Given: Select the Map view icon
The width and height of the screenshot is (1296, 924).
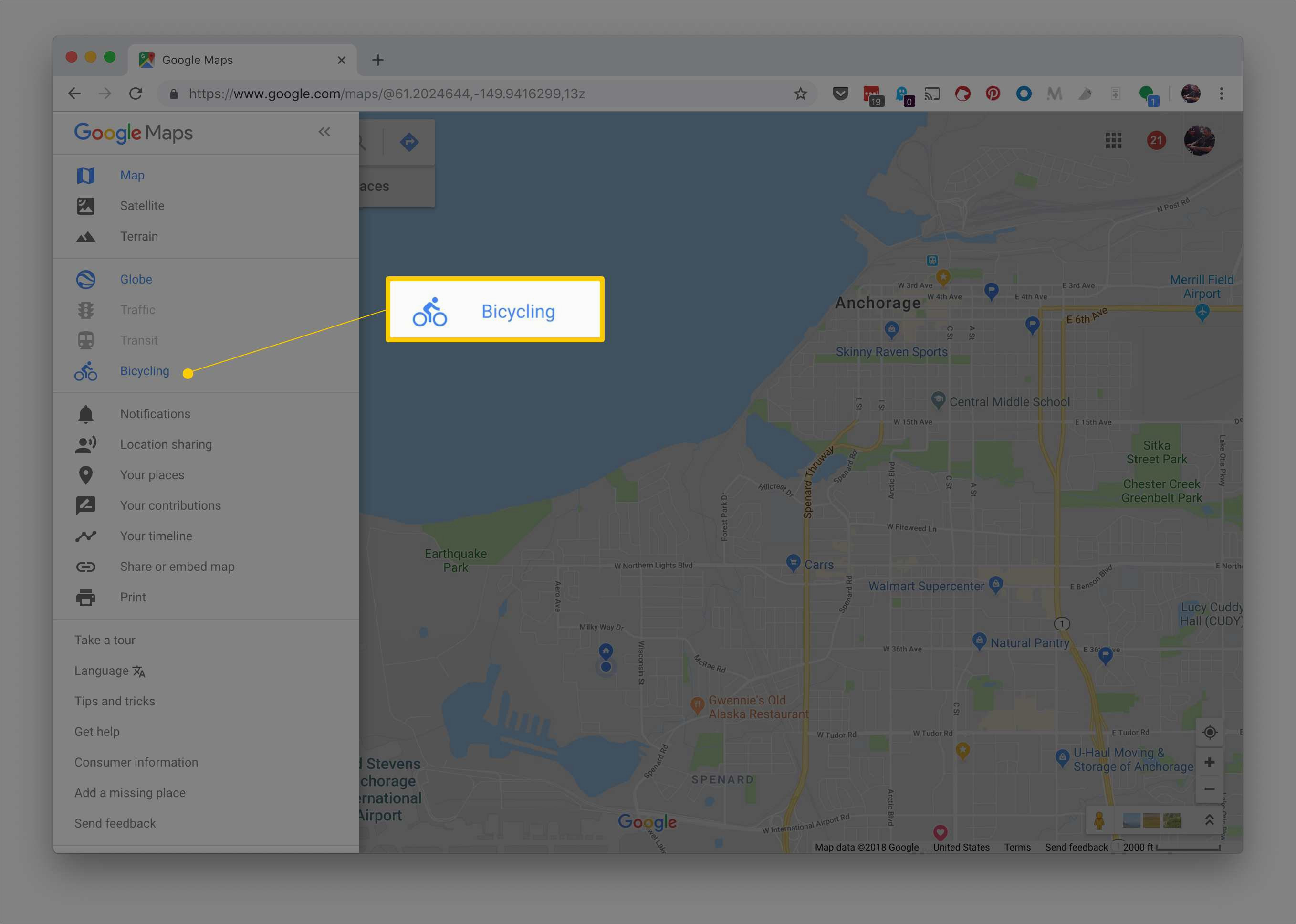Looking at the screenshot, I should (x=86, y=175).
